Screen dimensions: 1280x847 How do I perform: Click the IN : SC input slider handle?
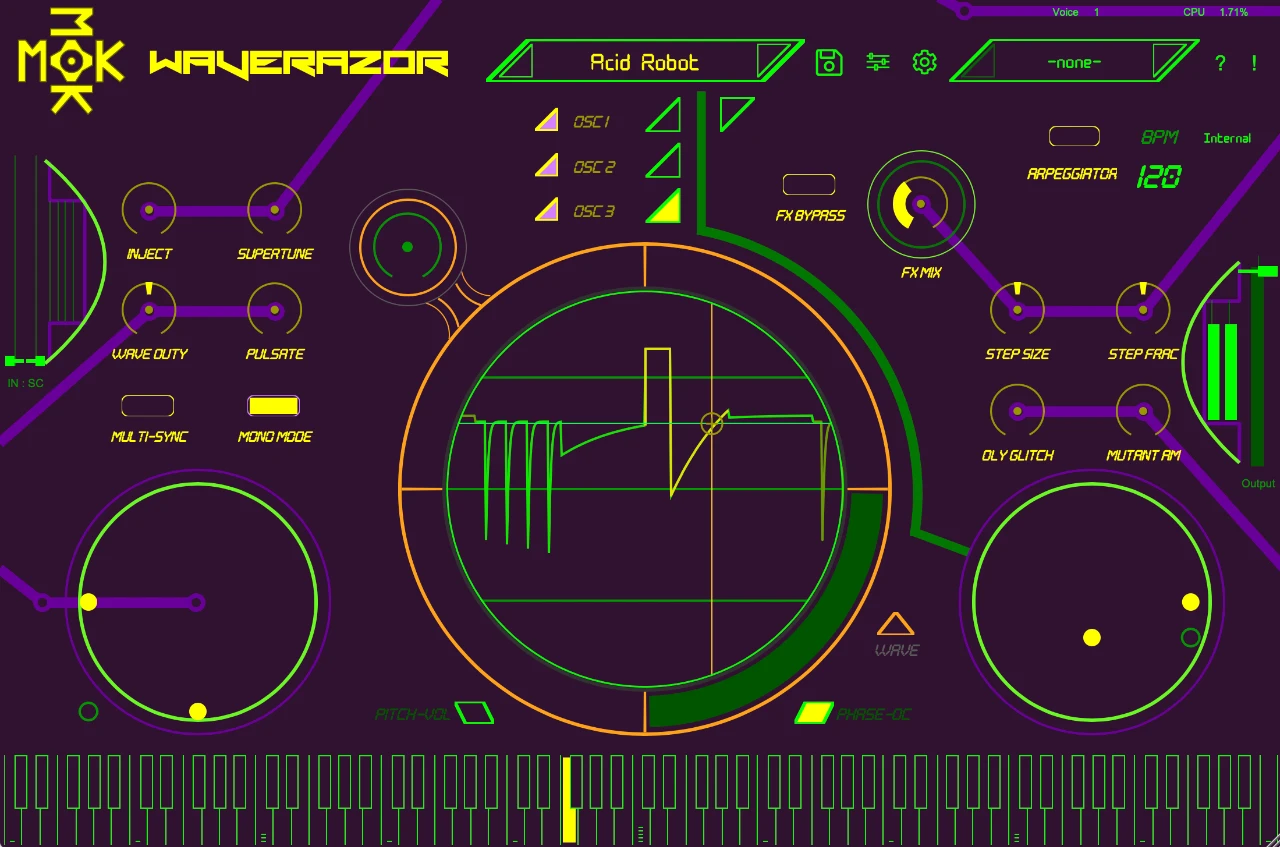pyautogui.click(x=25, y=361)
